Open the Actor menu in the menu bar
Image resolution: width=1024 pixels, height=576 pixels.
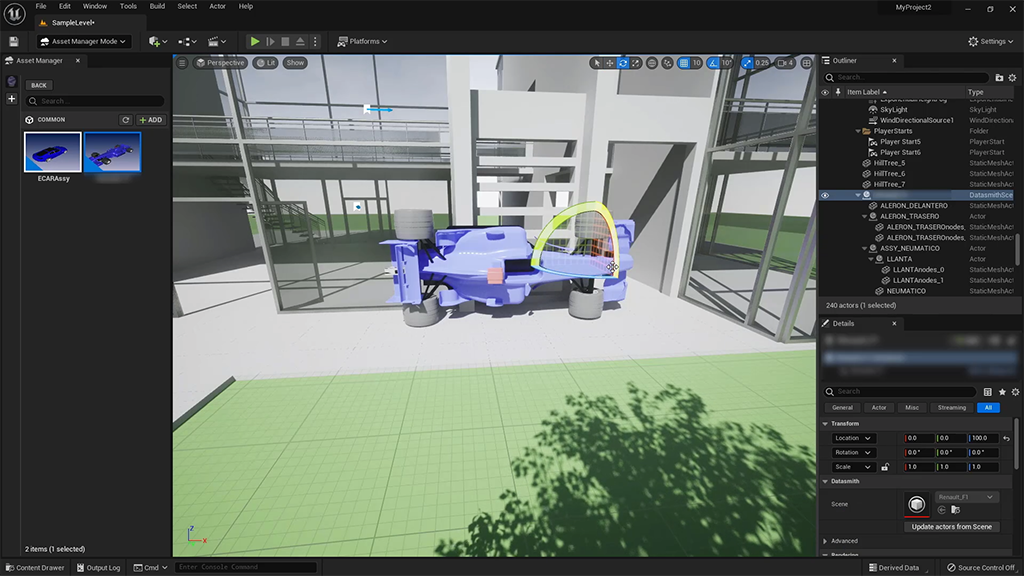(x=216, y=6)
